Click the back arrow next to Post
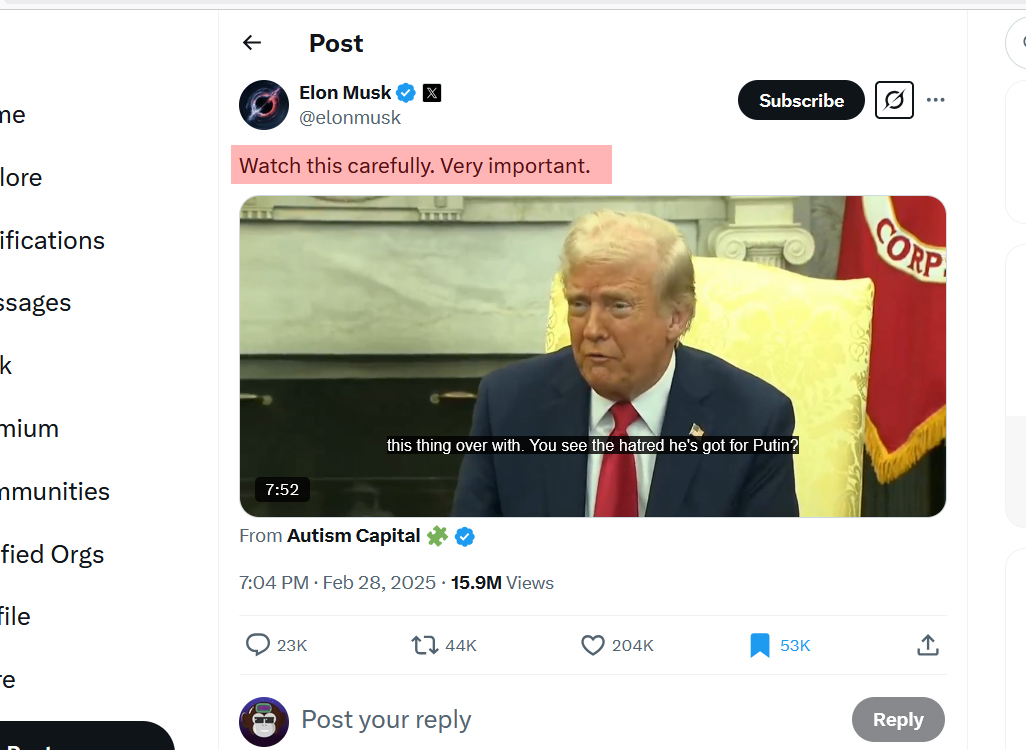 (252, 43)
